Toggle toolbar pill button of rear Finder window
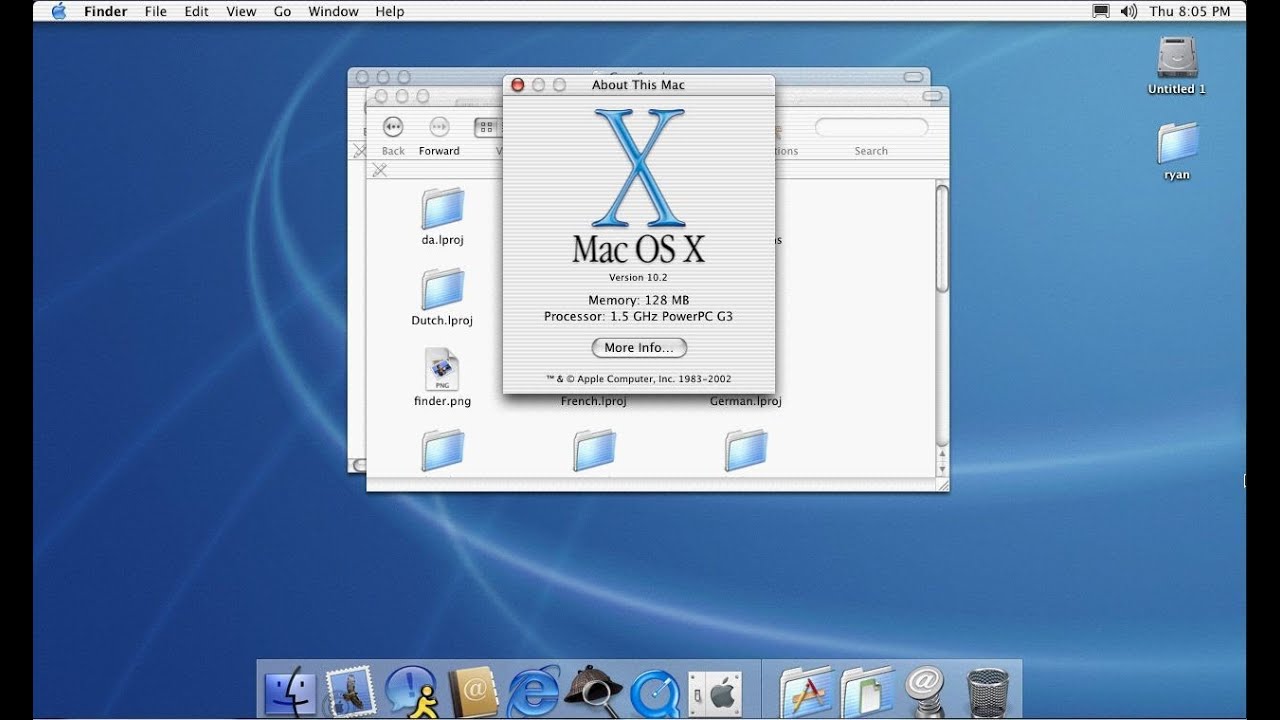The width and height of the screenshot is (1280, 720). coord(913,77)
